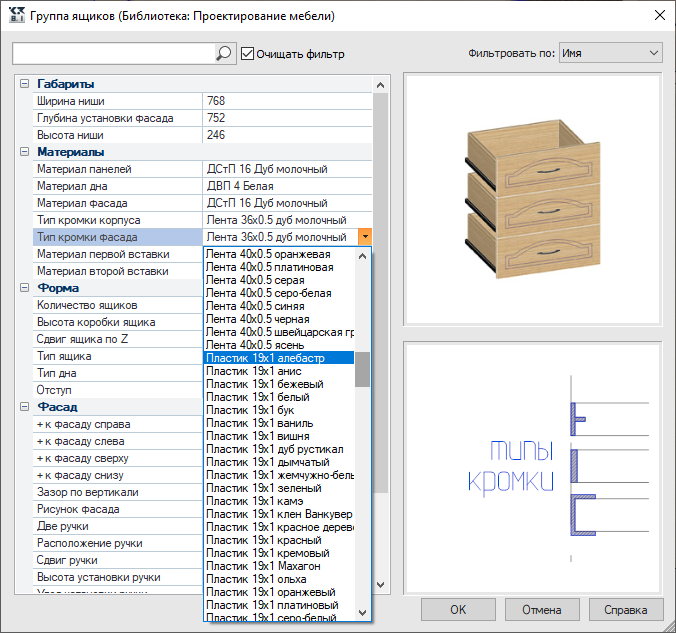Viewport: 676px width, 633px height.
Task: Click the property grid scroll-down arrow
Action: [380, 585]
